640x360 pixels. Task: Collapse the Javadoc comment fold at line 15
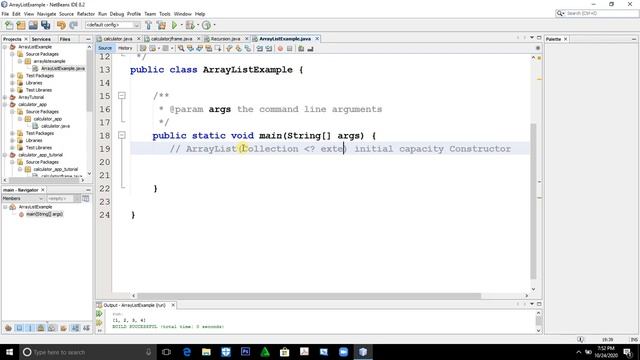122,96
